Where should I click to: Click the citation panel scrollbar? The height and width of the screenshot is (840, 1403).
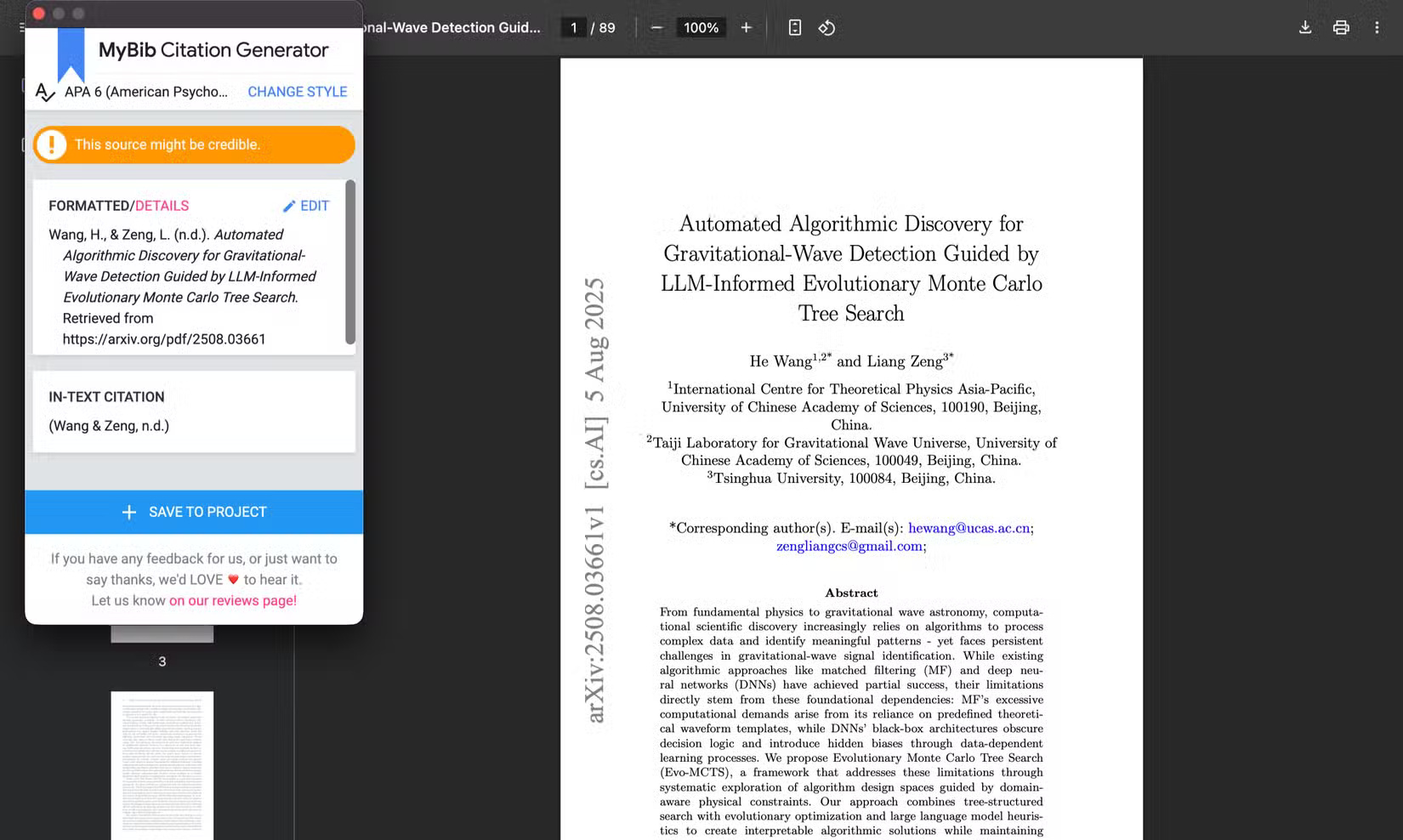pyautogui.click(x=350, y=262)
